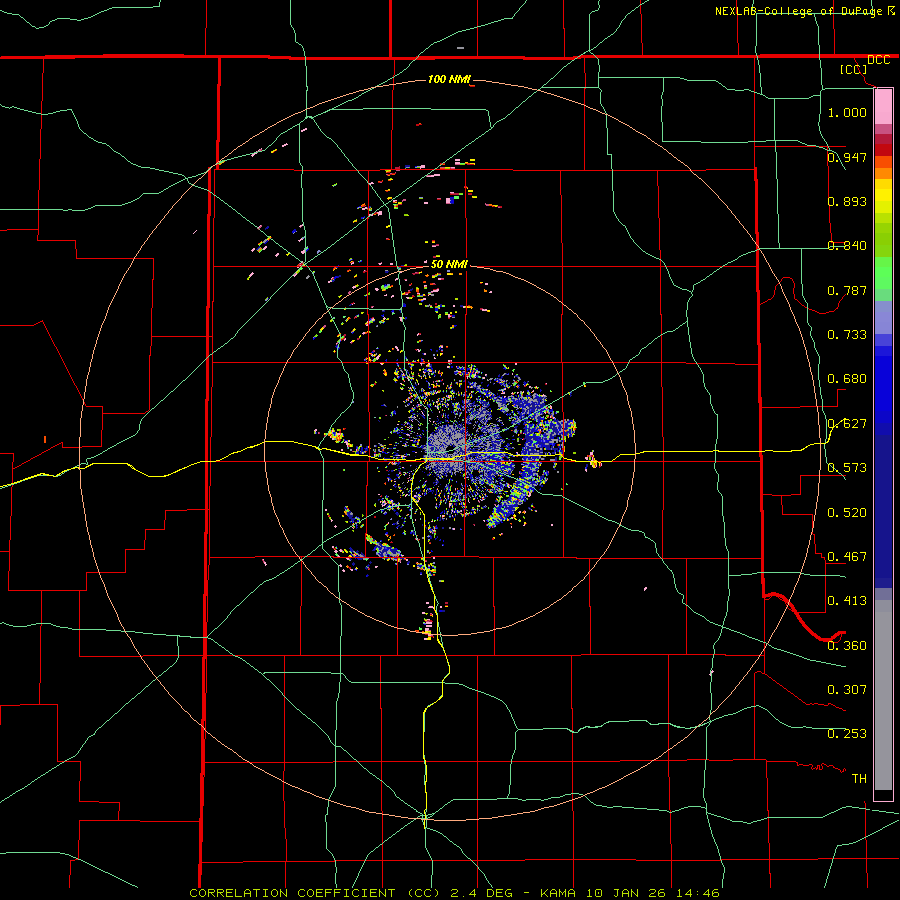
Task: Pick the red segment of the color bar
Action: click(883, 150)
